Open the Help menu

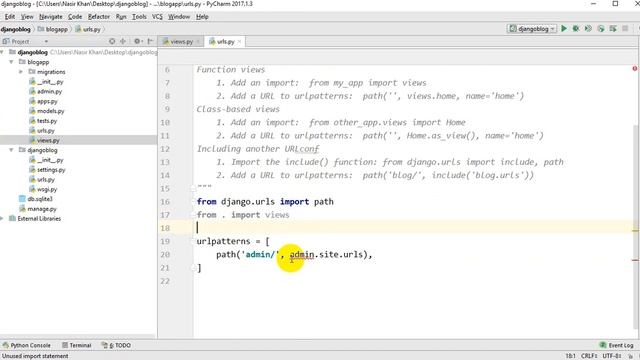pyautogui.click(x=202, y=17)
